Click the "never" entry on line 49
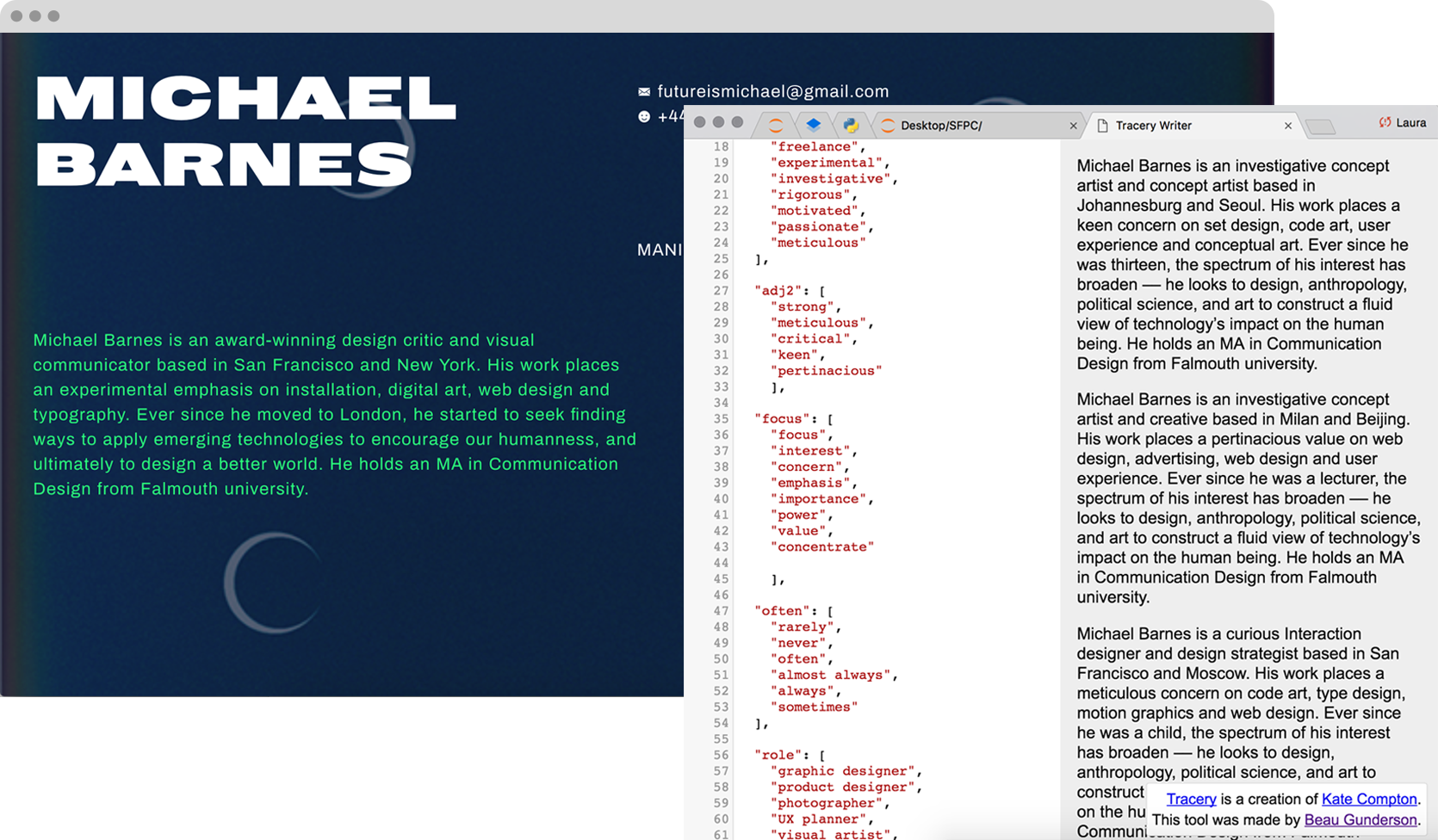1438x840 pixels. tap(798, 643)
